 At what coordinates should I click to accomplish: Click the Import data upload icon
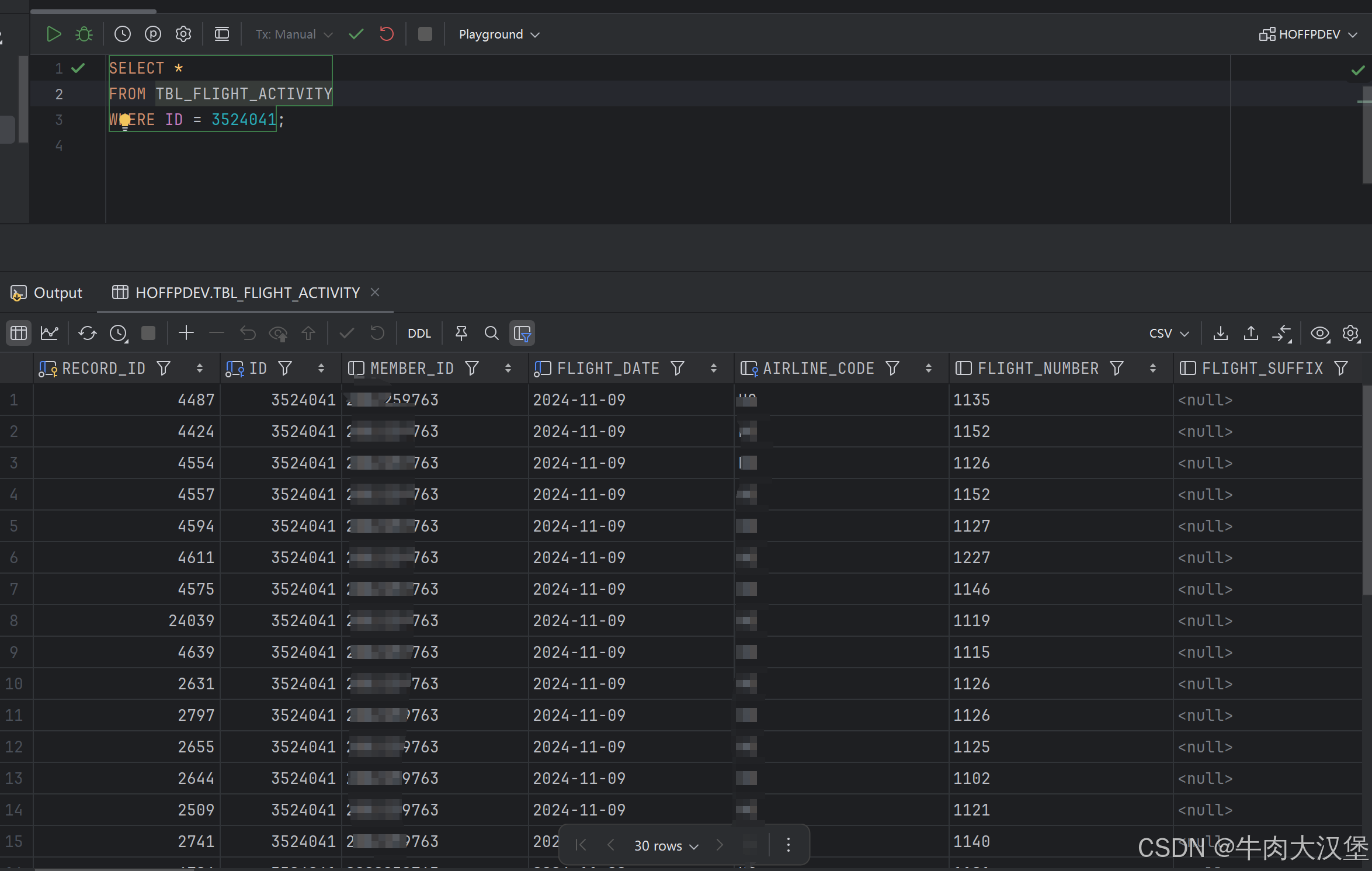1251,333
